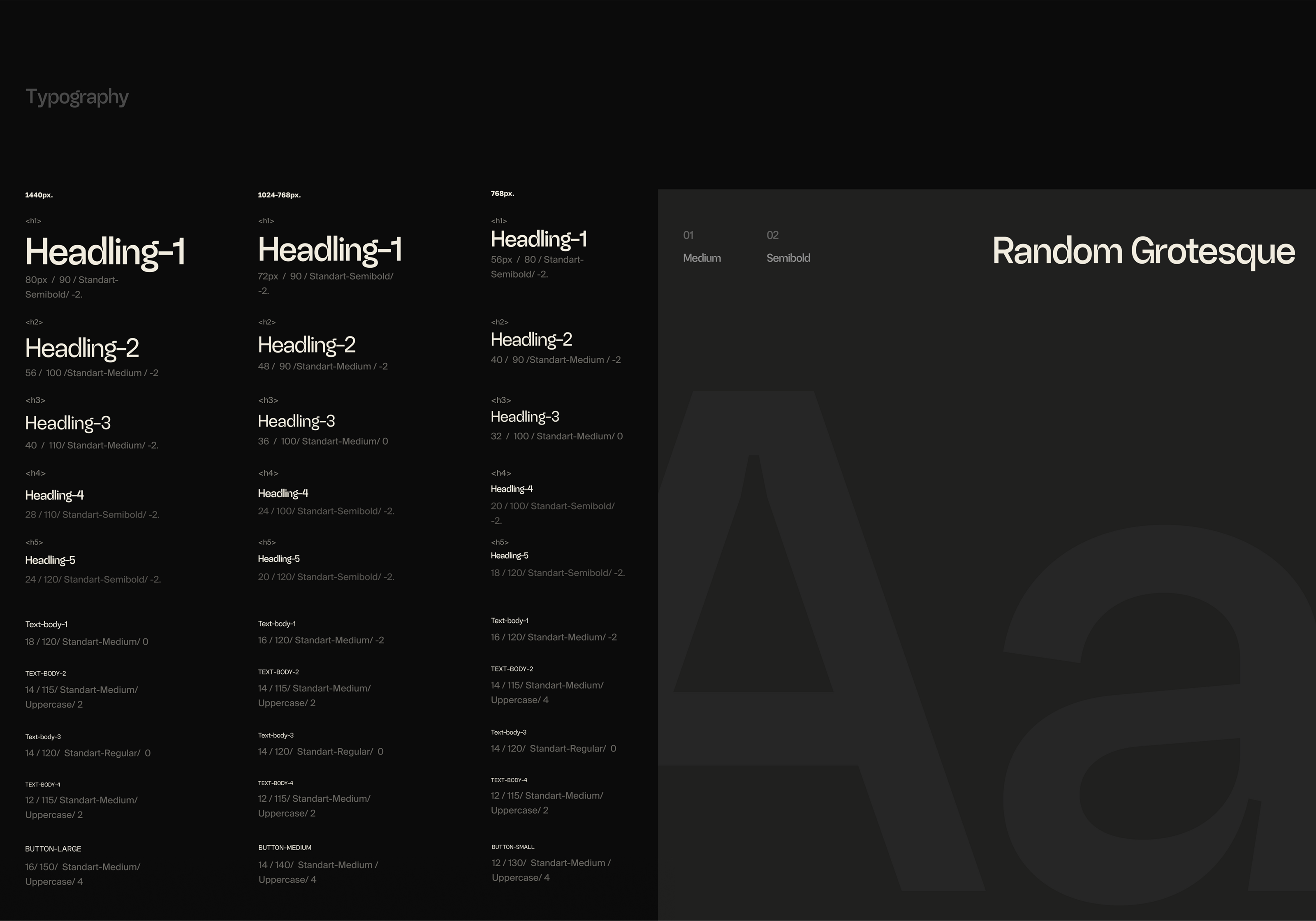
Task: Select the BUTTON-SMALL style label
Action: pos(513,847)
